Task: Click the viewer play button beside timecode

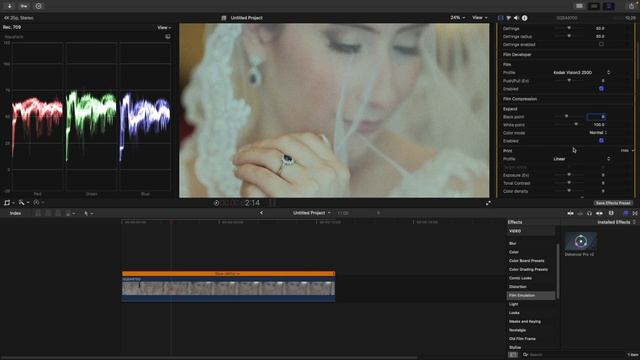Action: click(216, 203)
